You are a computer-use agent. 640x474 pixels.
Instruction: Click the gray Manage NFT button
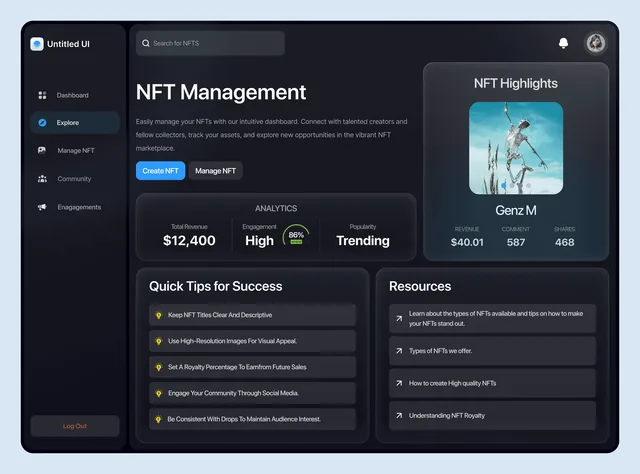pyautogui.click(x=216, y=171)
